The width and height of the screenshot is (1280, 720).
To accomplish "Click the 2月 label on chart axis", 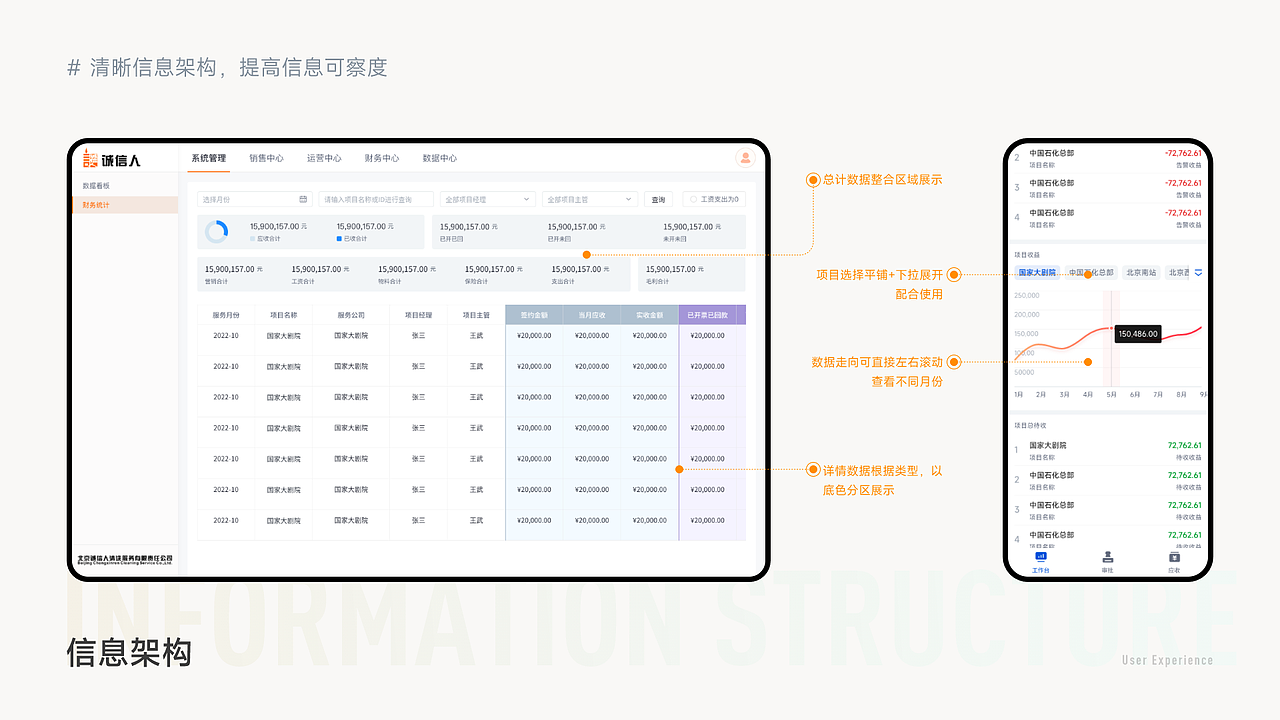I will 1041,395.
